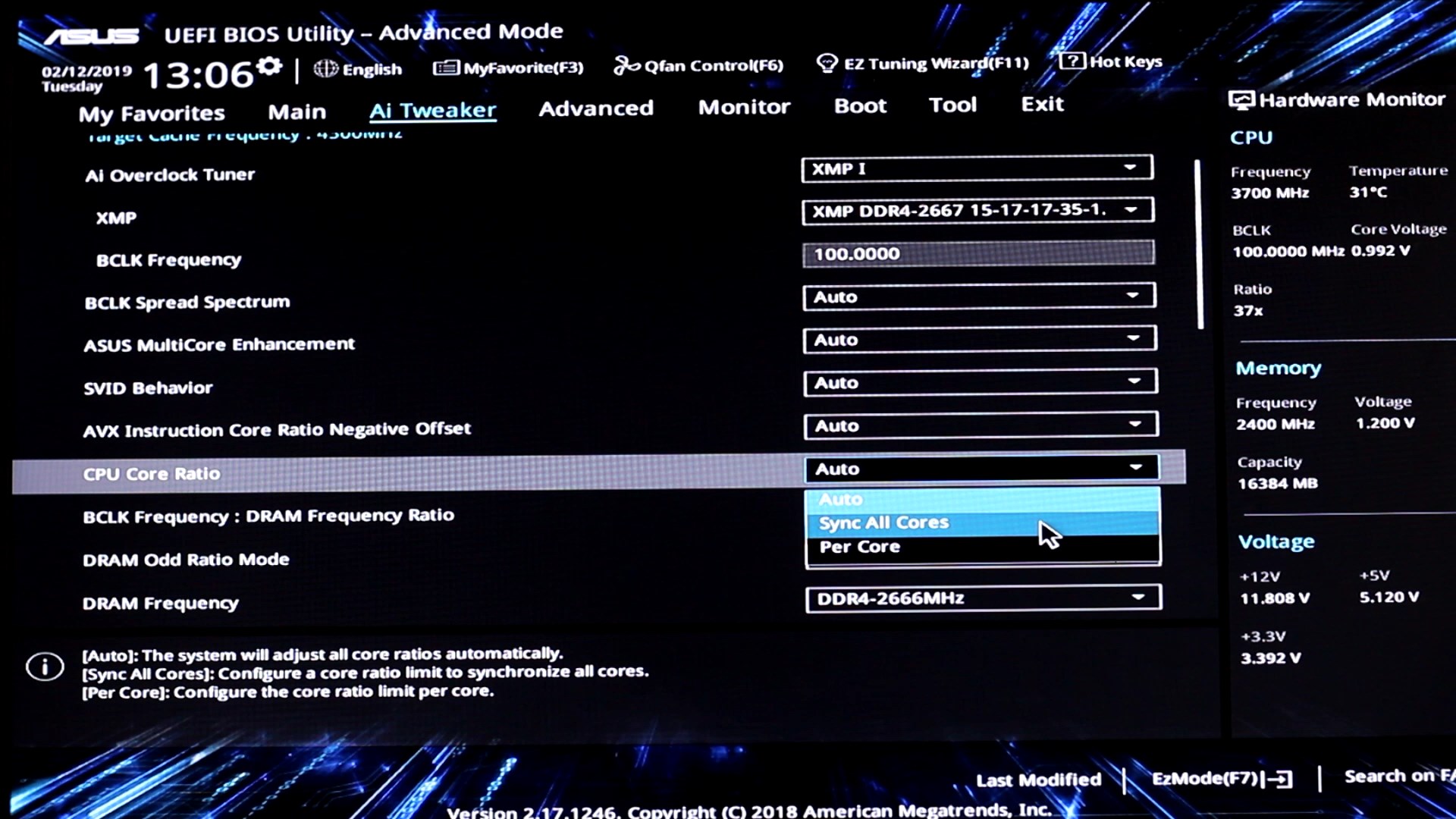Click Search on FAQ

click(x=1399, y=777)
